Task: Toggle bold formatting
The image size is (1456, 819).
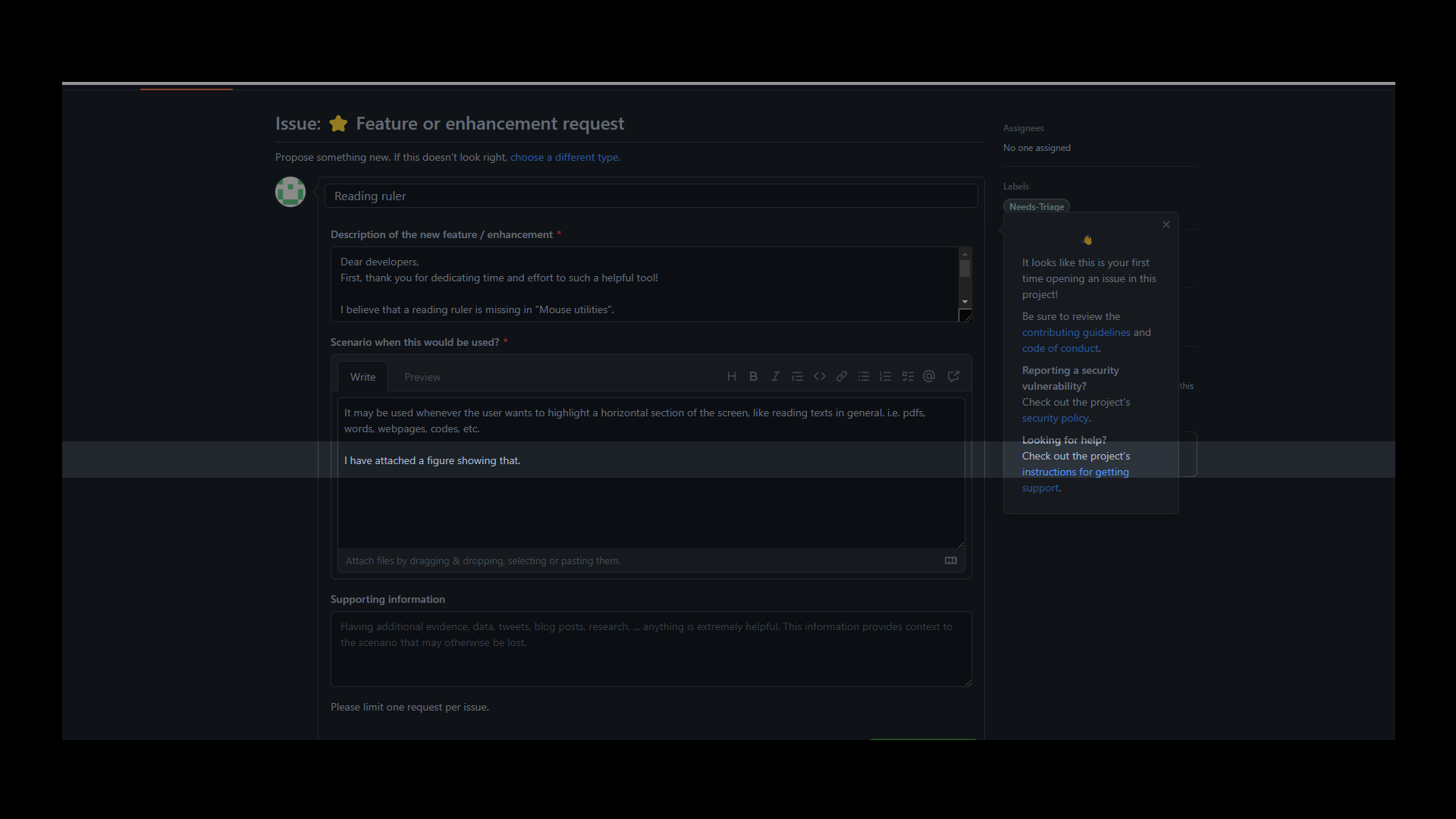Action: pos(753,376)
